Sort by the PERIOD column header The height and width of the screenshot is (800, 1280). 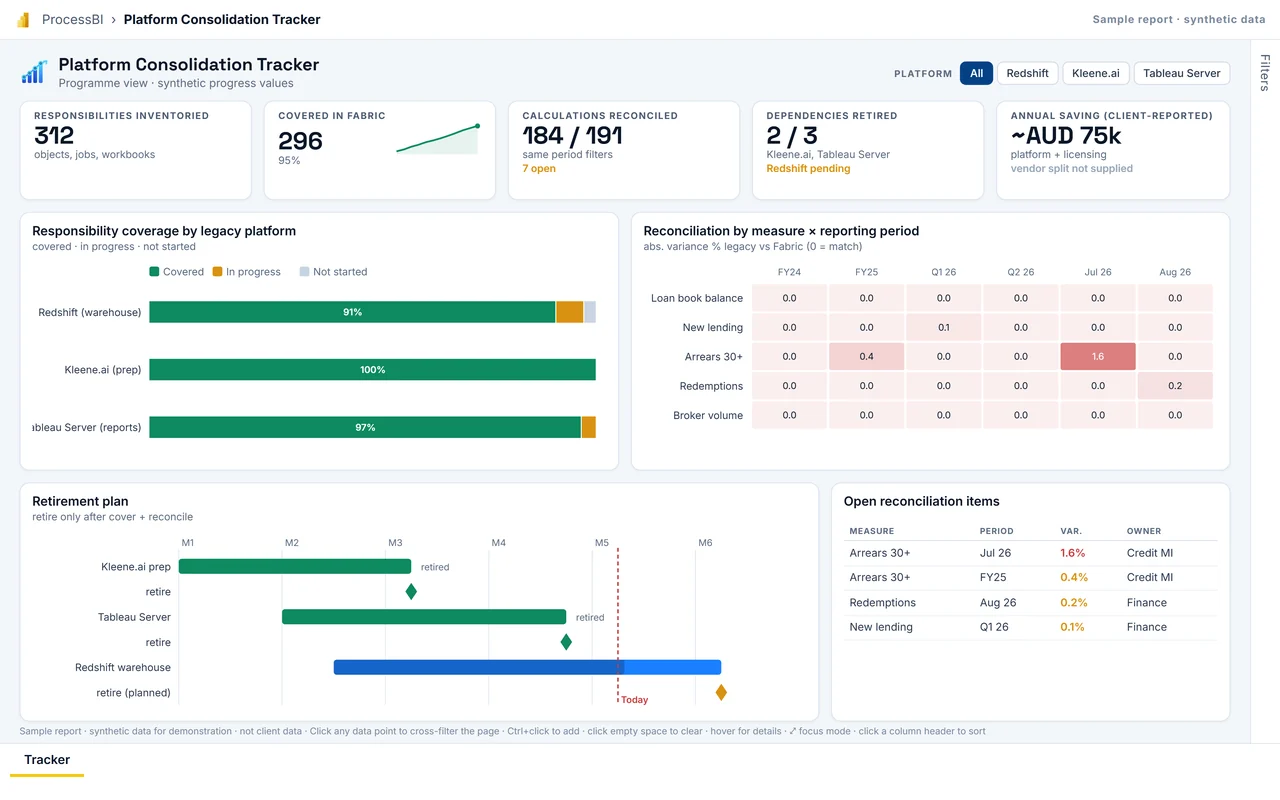coord(996,531)
